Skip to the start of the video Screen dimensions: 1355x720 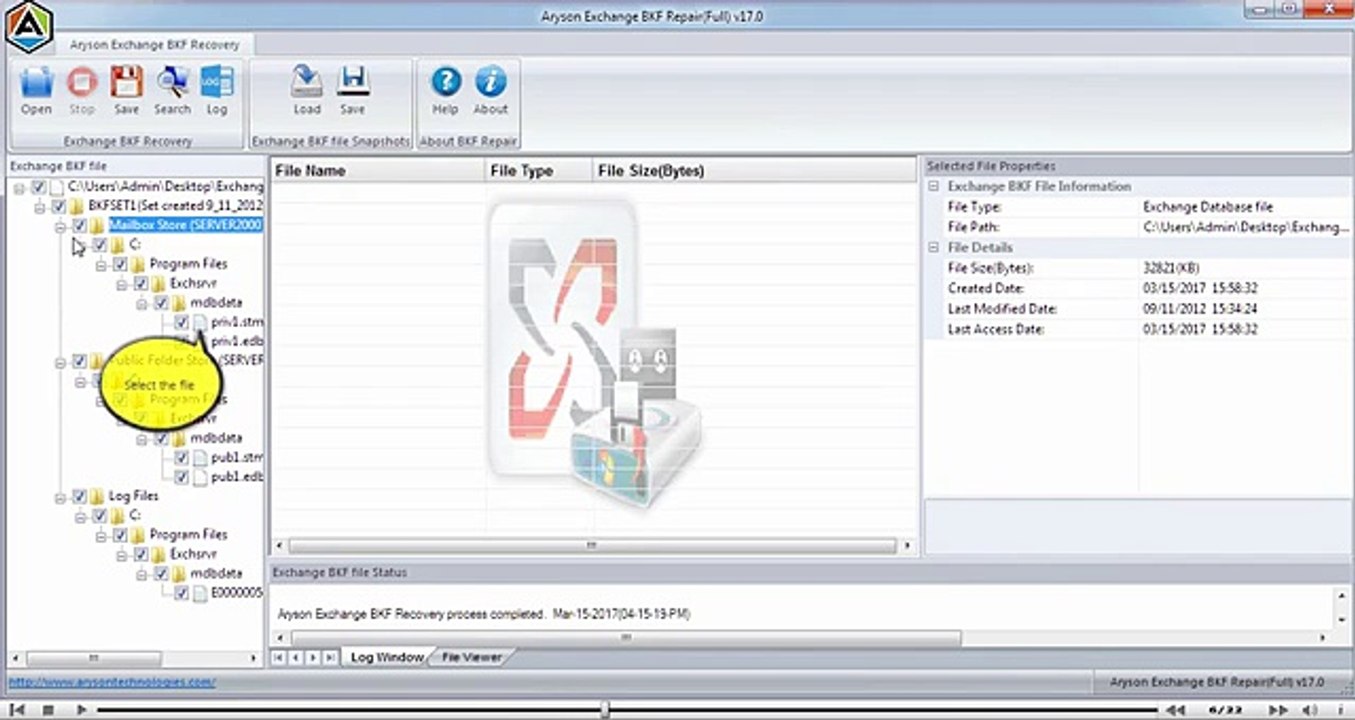tap(16, 709)
